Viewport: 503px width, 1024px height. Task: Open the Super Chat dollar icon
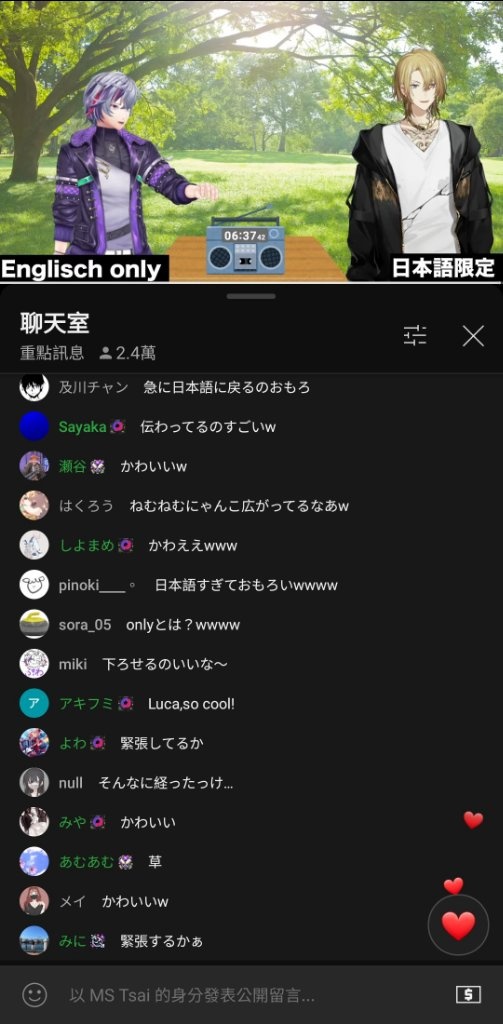pos(468,995)
